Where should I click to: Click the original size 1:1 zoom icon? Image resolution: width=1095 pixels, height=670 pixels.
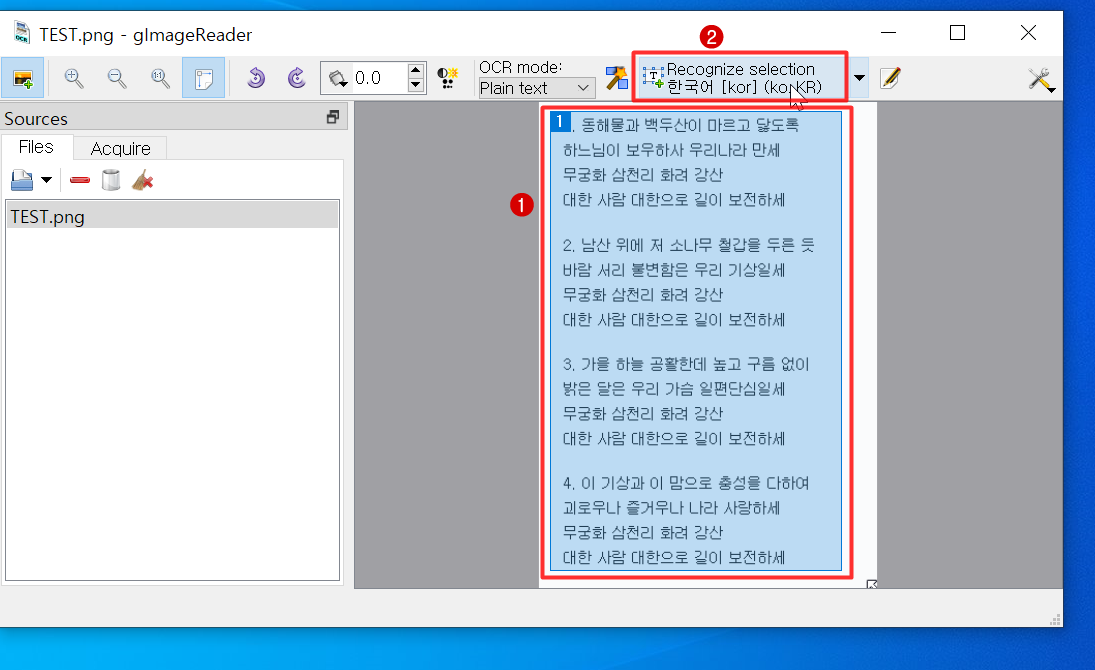tap(160, 78)
